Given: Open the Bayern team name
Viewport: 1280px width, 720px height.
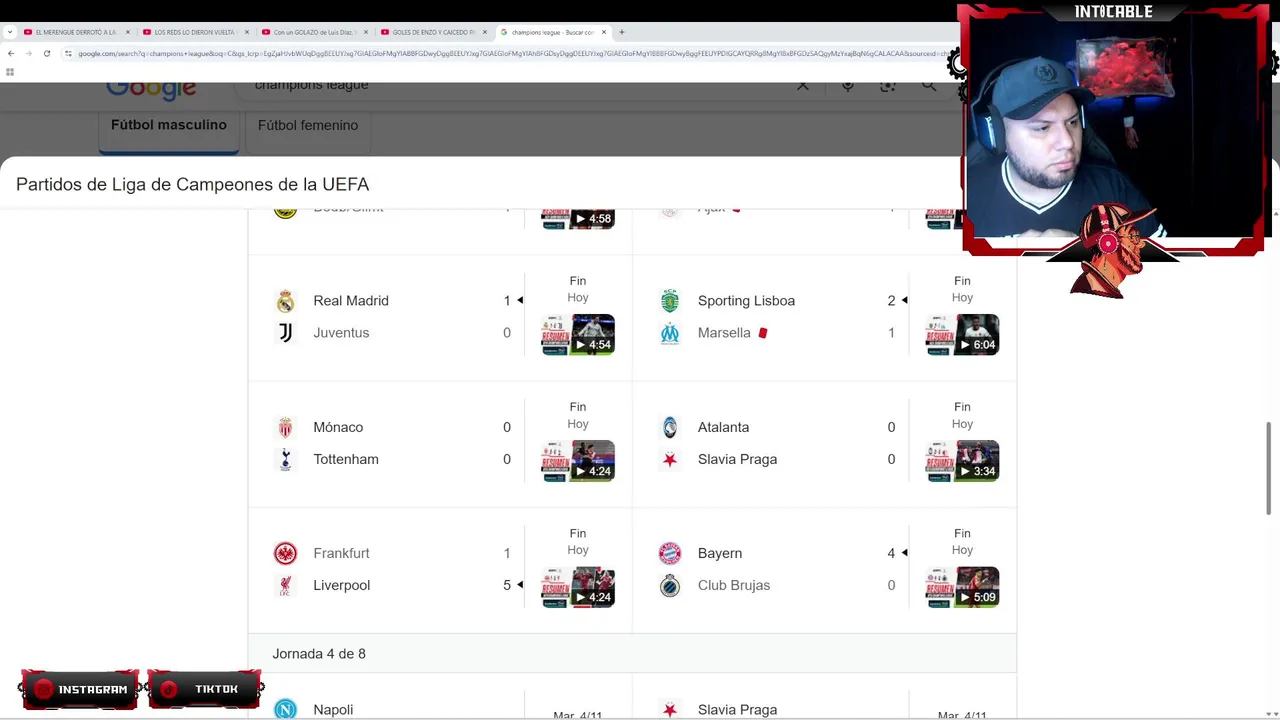Looking at the screenshot, I should coord(720,553).
